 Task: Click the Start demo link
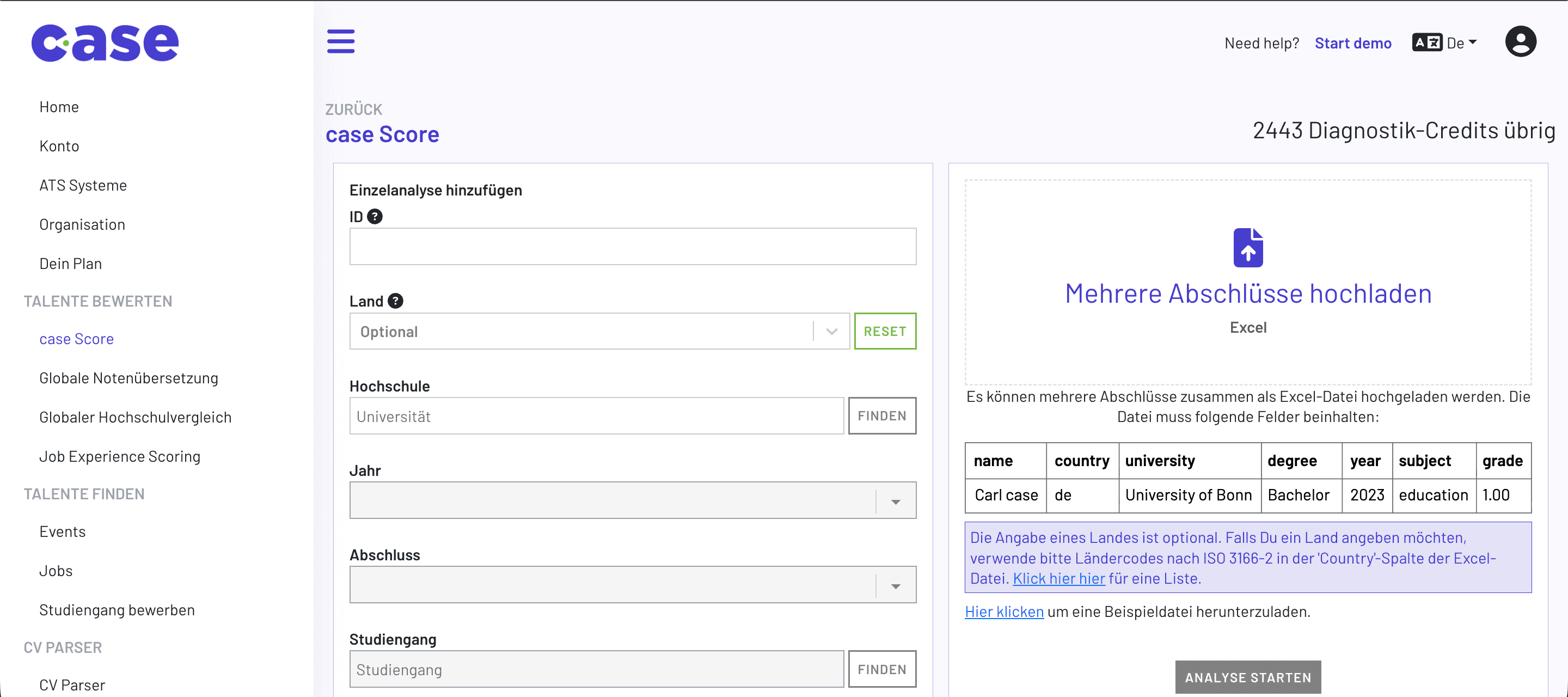(1352, 43)
